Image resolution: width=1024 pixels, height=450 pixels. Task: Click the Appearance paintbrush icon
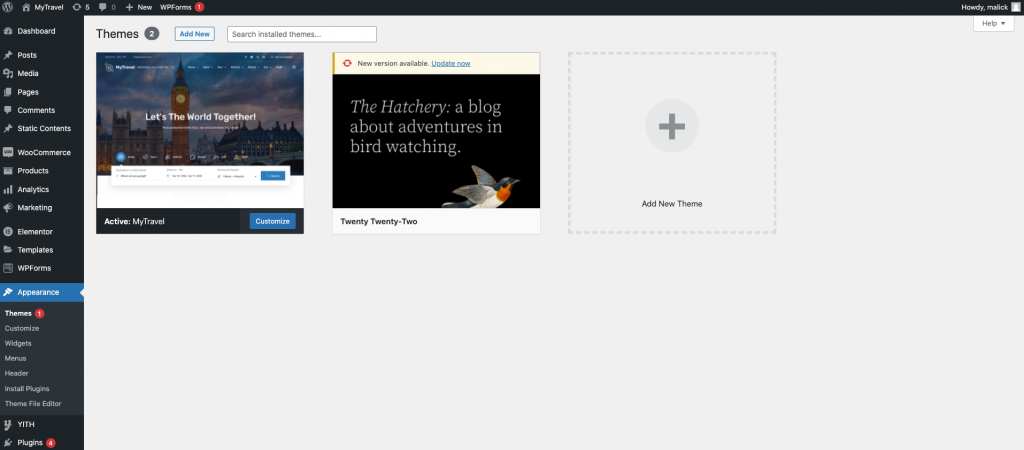coord(8,292)
